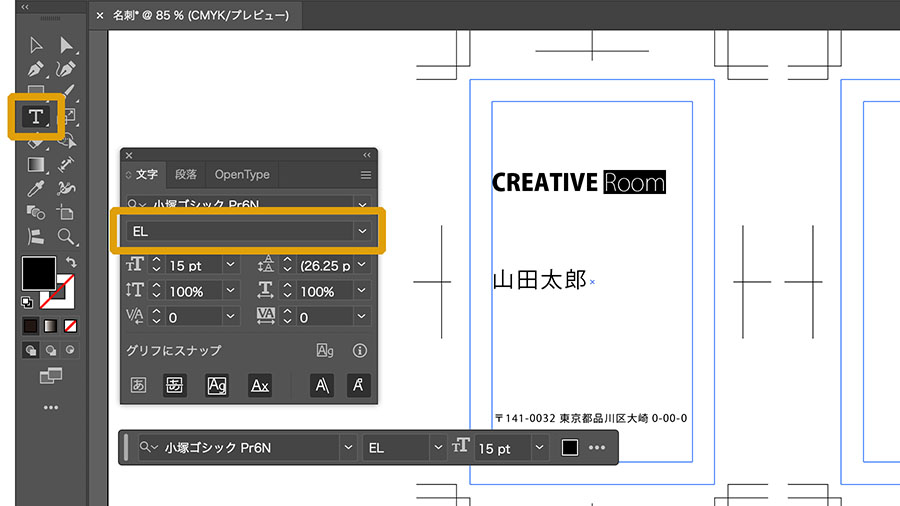This screenshot has width=900, height=506.
Task: Select the Artboard tool
Action: pyautogui.click(x=66, y=213)
